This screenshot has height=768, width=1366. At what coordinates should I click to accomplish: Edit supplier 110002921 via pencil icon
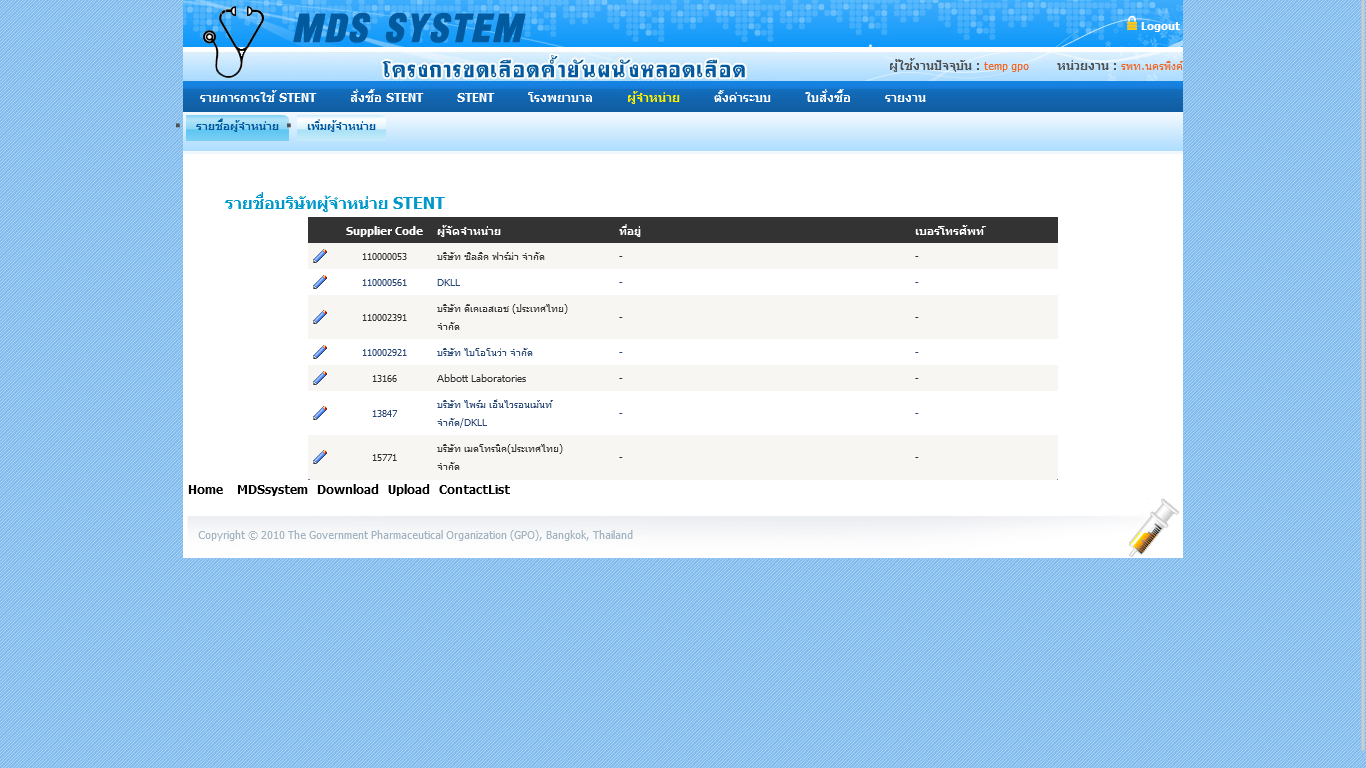pyautogui.click(x=320, y=352)
